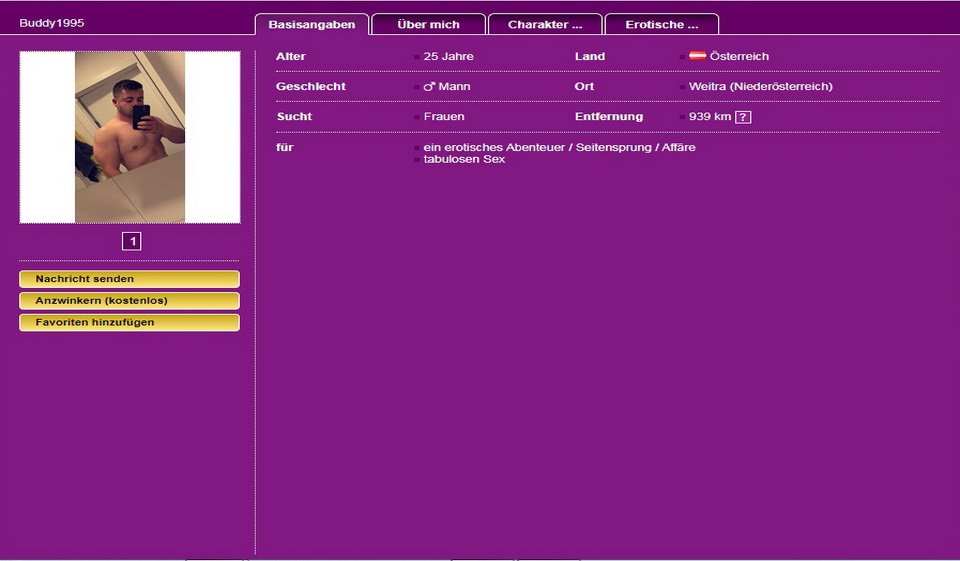Click the Entfernung label
960x561 pixels.
click(x=608, y=117)
